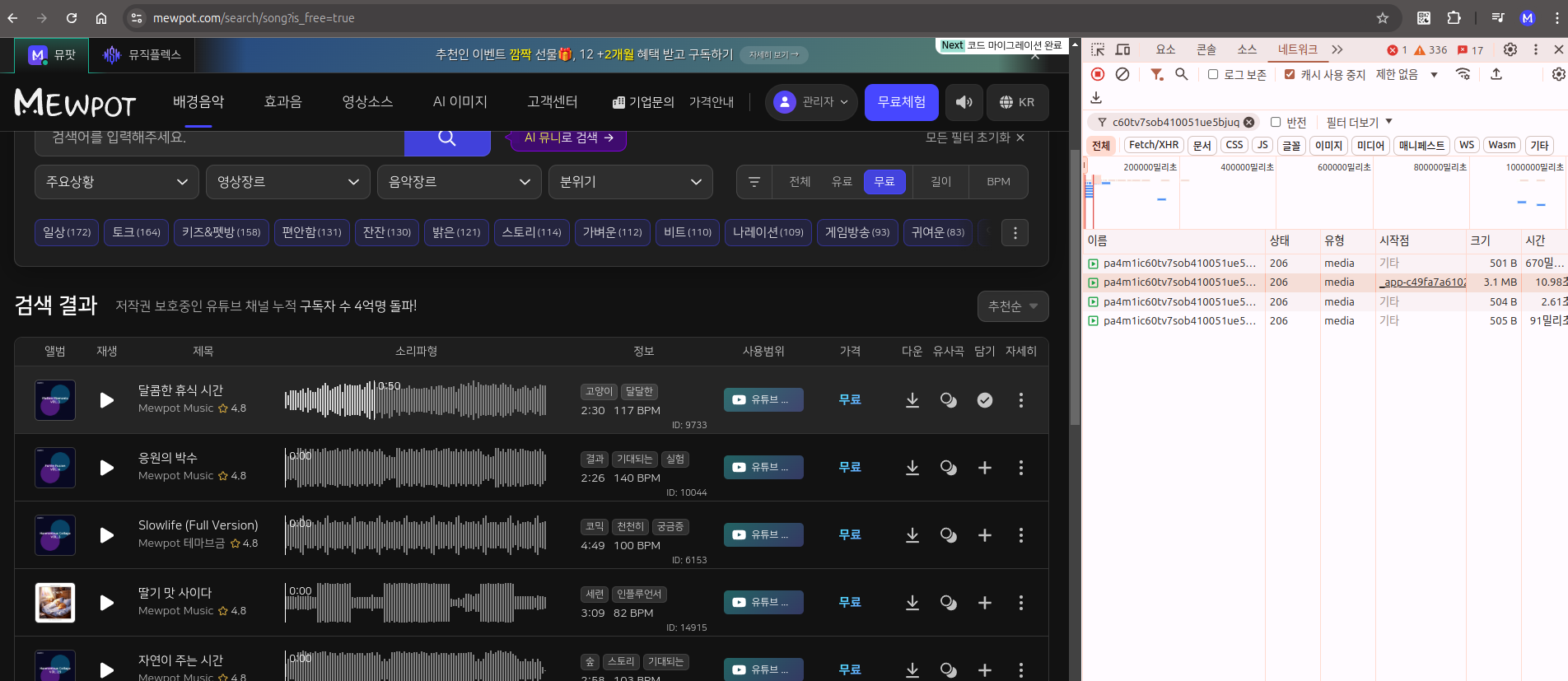Screen dimensions: 1568x681
Task: Select the 유료 price filter
Action: pyautogui.click(x=842, y=182)
